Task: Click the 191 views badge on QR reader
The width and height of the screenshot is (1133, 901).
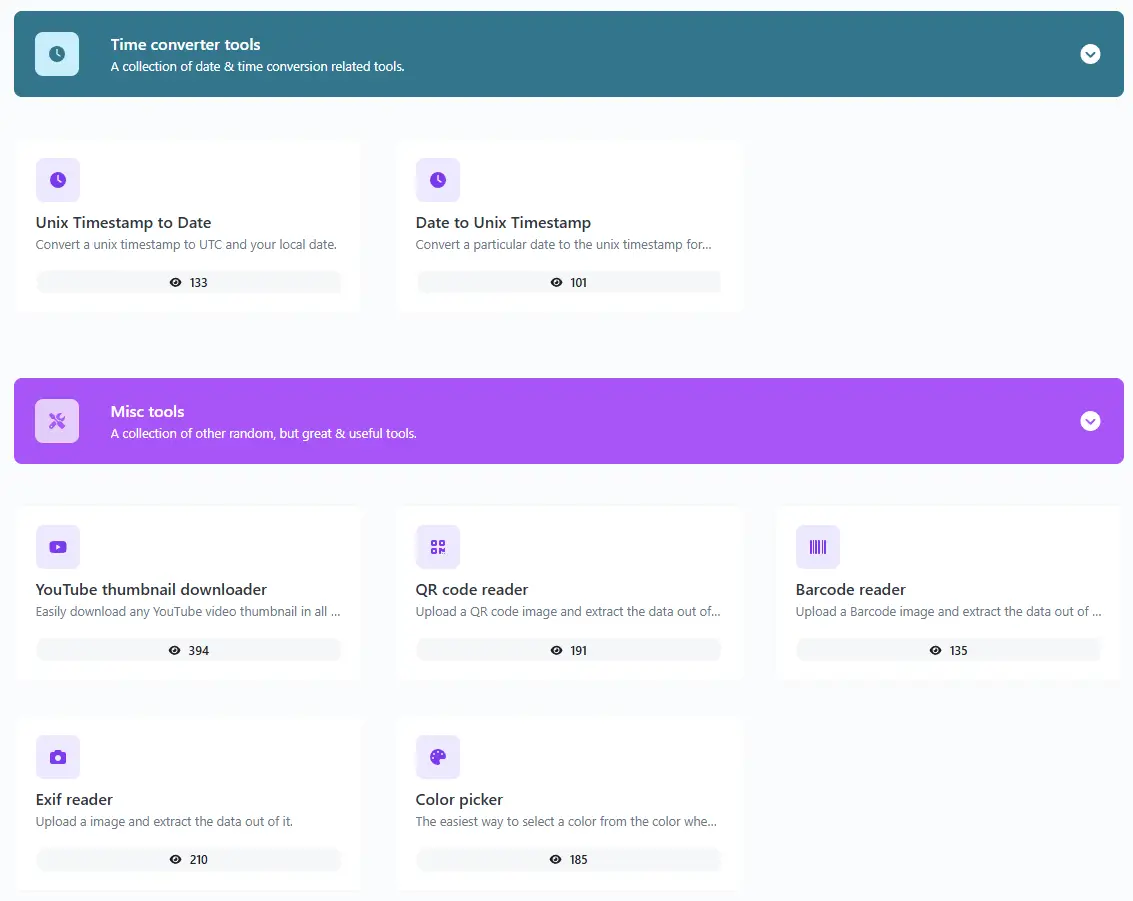Action: [569, 650]
